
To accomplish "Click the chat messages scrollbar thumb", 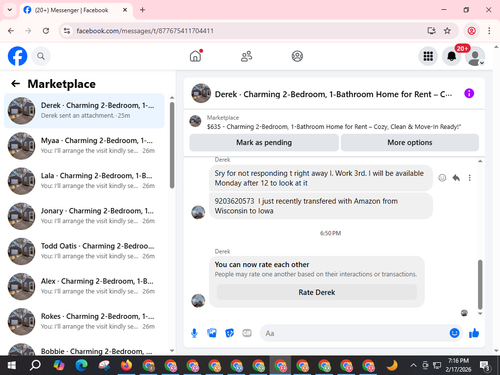I will [x=480, y=284].
